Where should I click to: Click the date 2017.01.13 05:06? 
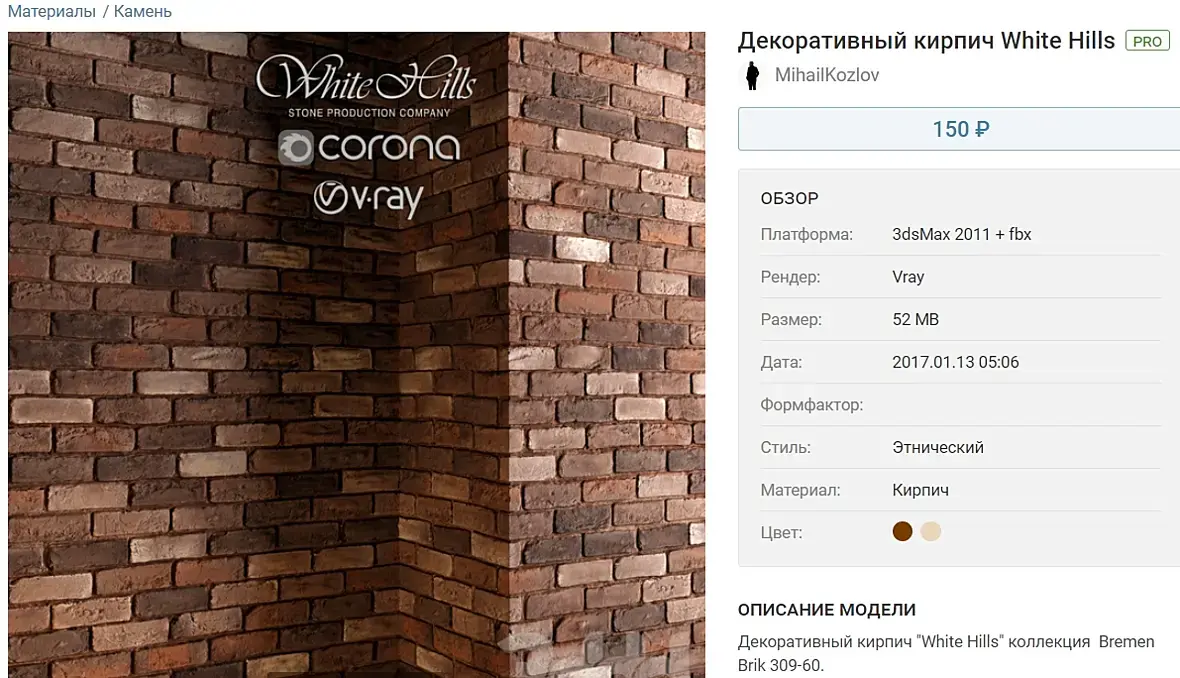pyautogui.click(x=955, y=362)
